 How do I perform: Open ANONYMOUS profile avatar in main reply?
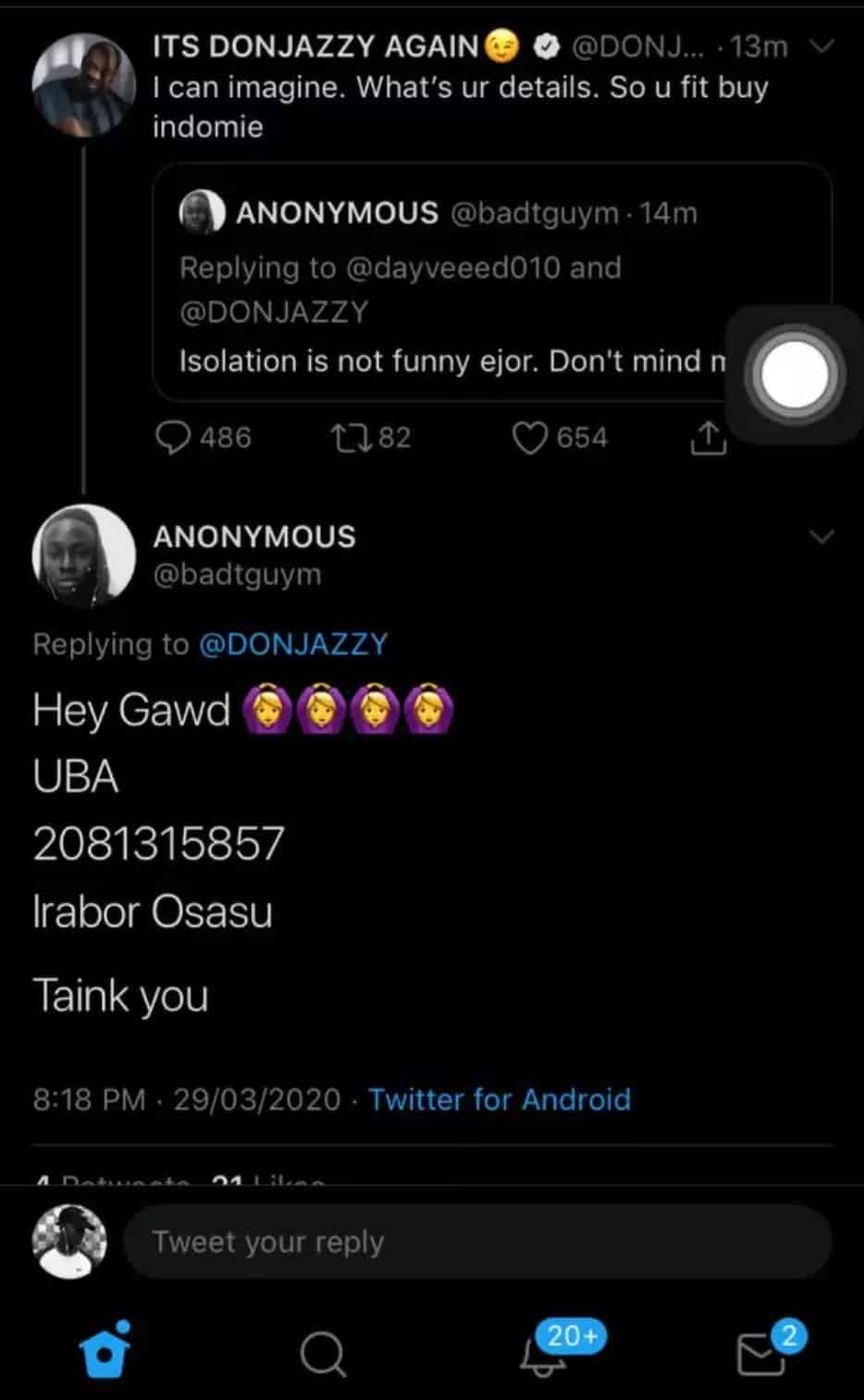point(83,555)
